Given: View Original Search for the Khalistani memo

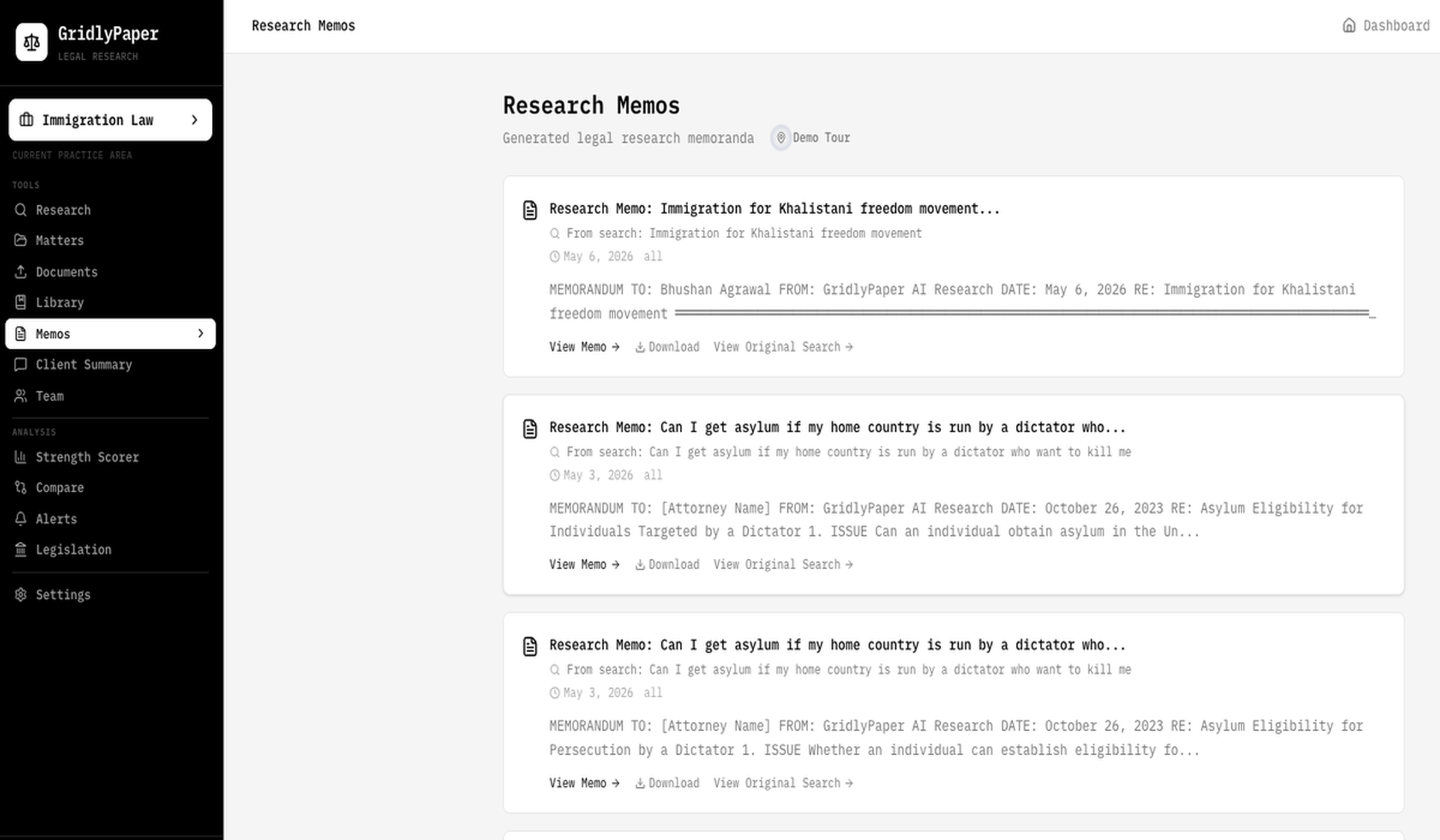Looking at the screenshot, I should click(x=783, y=347).
